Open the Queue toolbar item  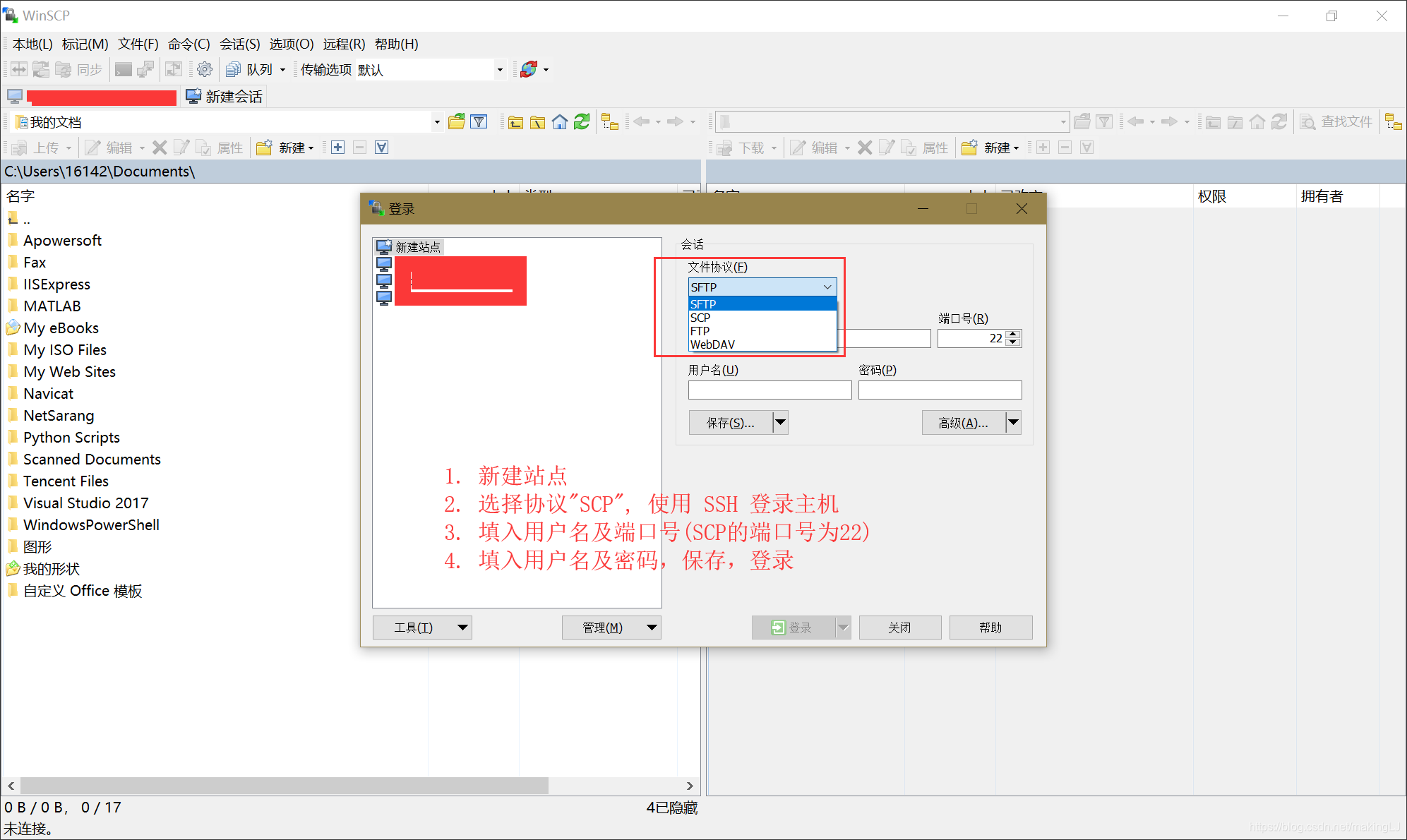coord(258,69)
